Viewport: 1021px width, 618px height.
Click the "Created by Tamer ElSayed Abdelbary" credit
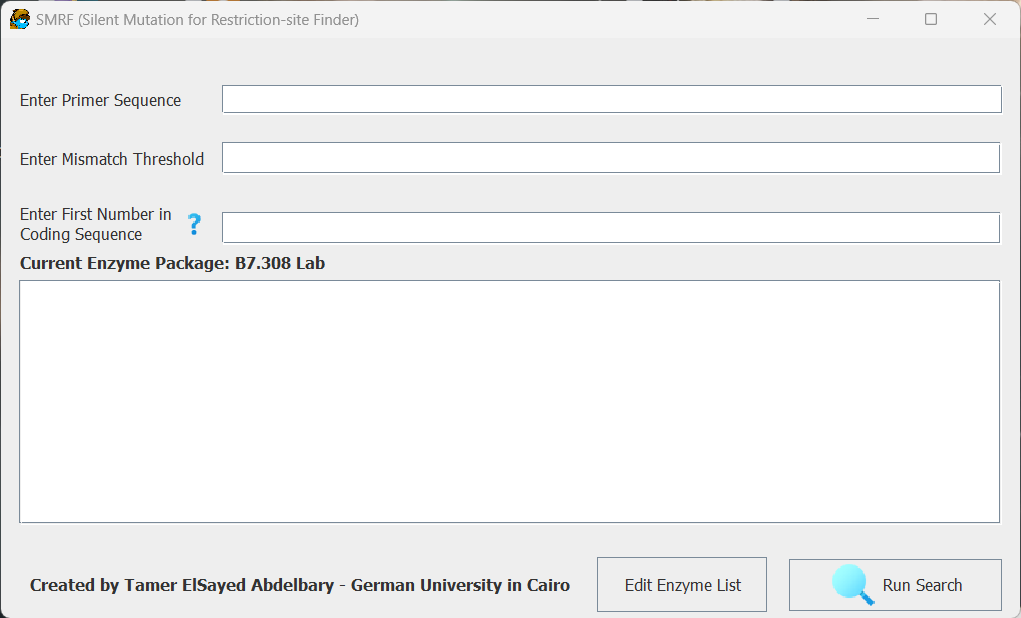pos(182,585)
